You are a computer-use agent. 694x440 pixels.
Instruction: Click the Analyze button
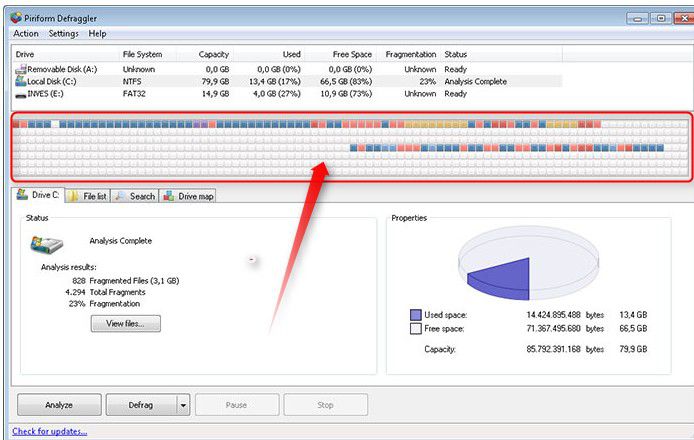tap(59, 405)
